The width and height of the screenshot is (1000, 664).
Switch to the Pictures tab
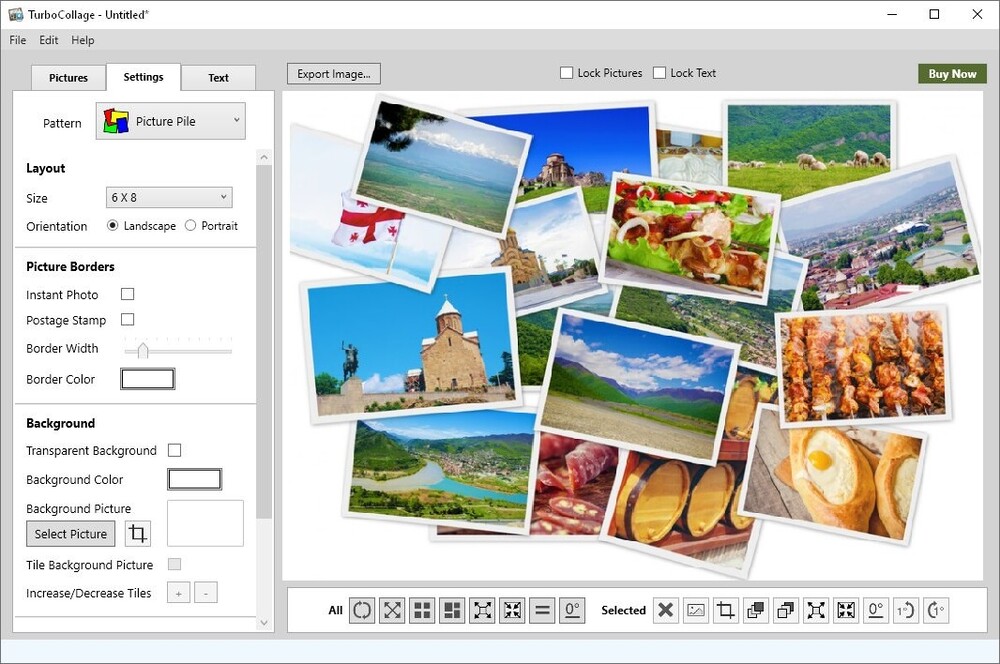(69, 78)
